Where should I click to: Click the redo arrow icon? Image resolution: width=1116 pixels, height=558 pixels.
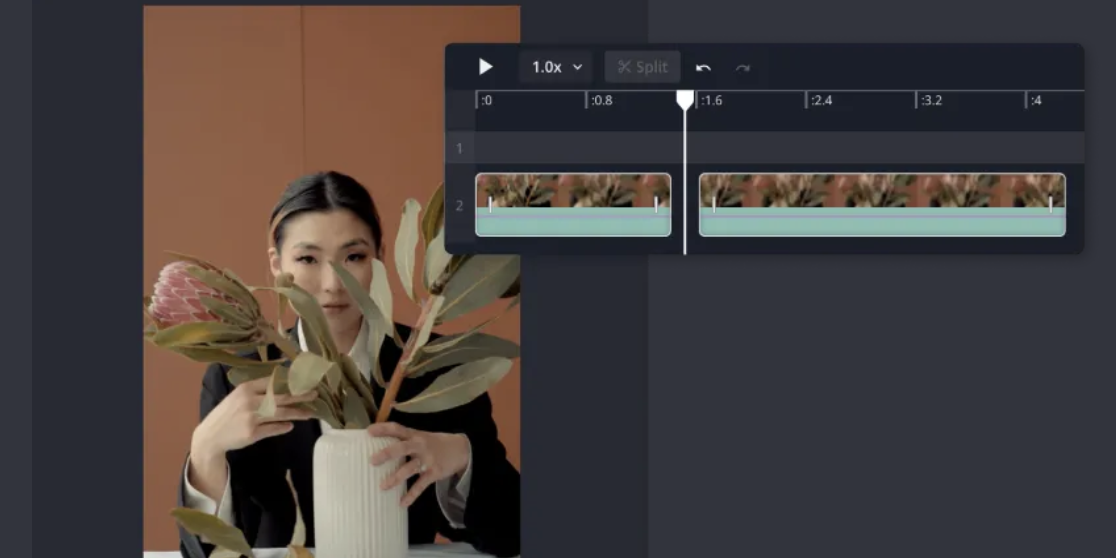point(743,68)
